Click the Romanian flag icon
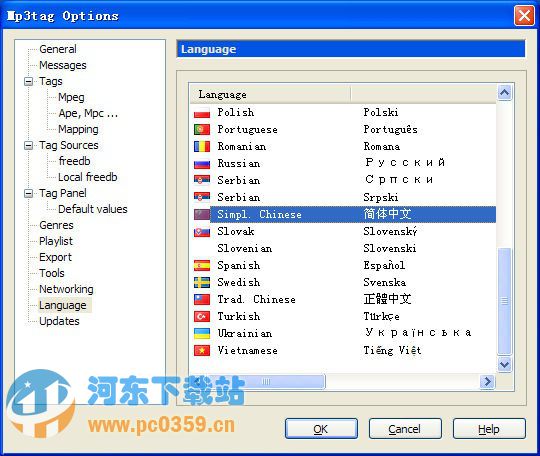This screenshot has width=540, height=456. tap(202, 146)
